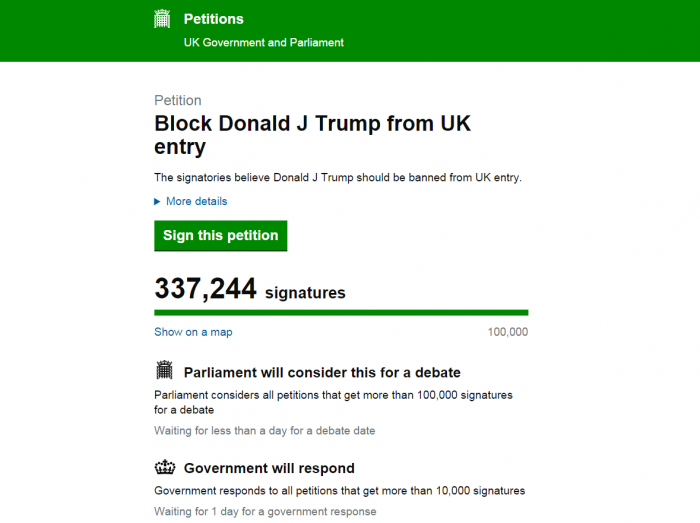Click UK Government and Parliament header text
Screen dimensions: 700x523
(x=263, y=43)
